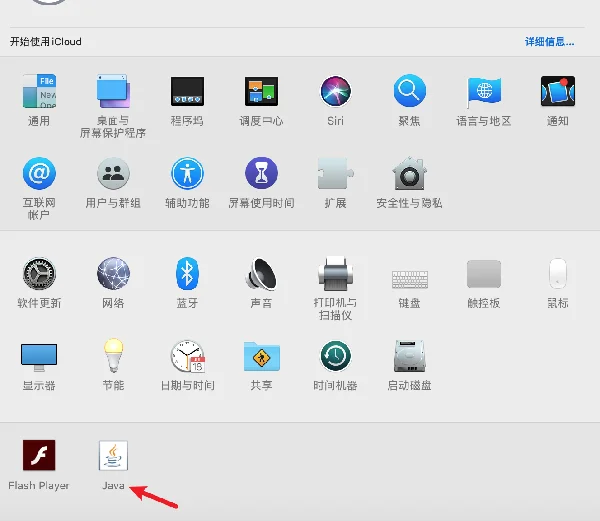Open 桌面与屏幕保护程序 preferences

(113, 91)
